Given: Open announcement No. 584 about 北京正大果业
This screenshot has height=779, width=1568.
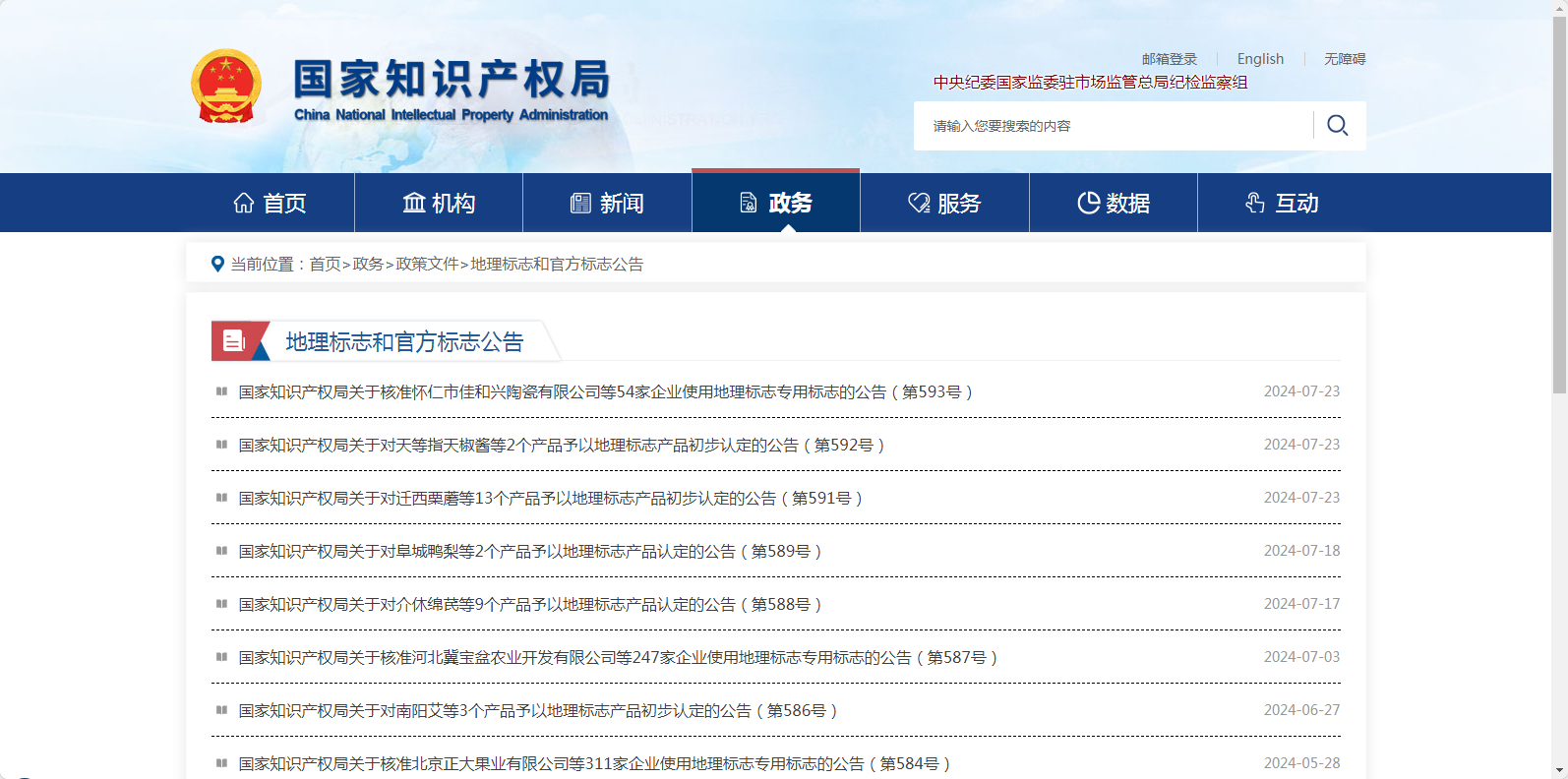Looking at the screenshot, I should (594, 763).
